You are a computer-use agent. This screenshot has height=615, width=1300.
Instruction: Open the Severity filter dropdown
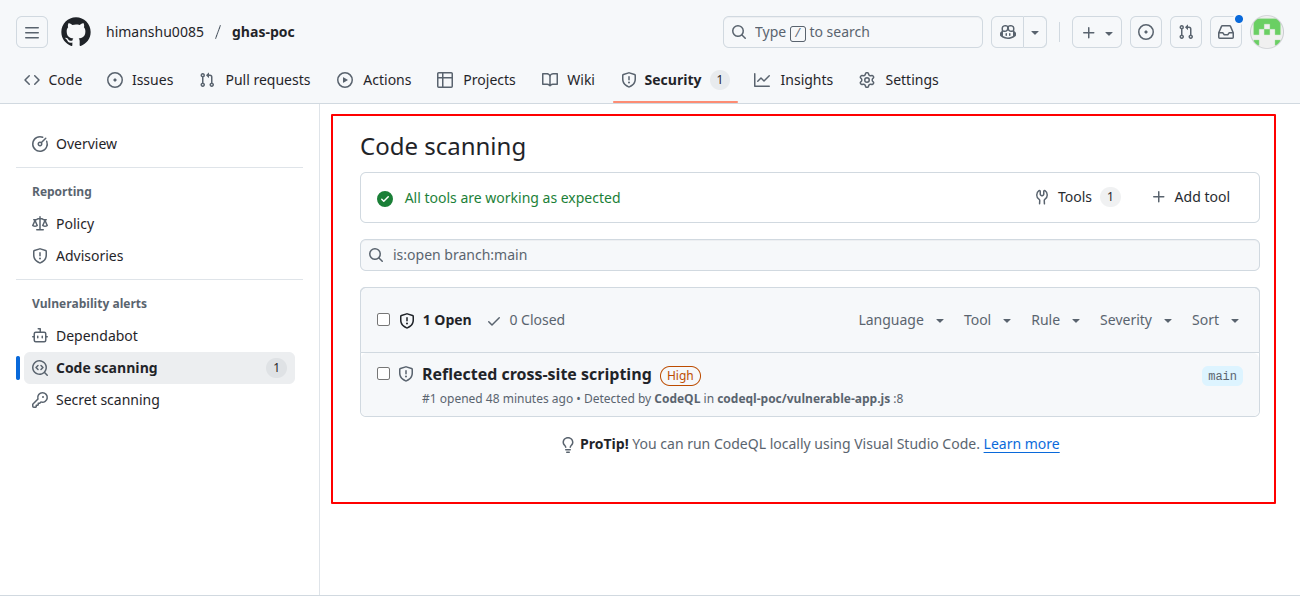click(x=1135, y=319)
